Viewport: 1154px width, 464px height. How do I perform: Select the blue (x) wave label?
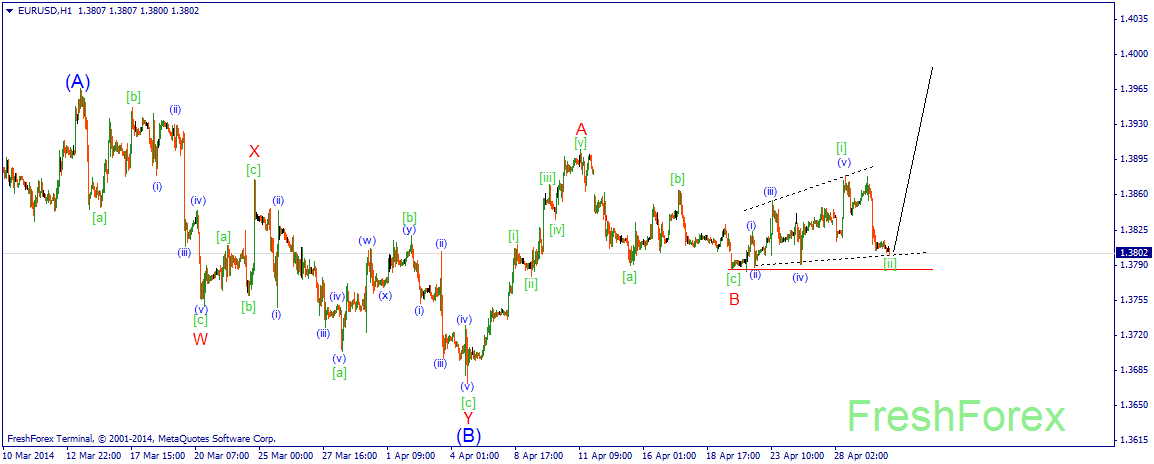coord(385,295)
